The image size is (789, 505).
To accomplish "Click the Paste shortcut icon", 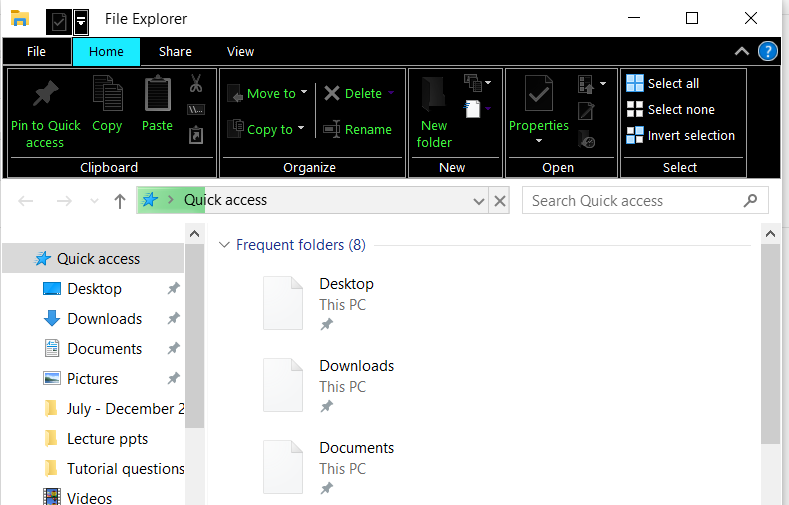I will [x=196, y=135].
